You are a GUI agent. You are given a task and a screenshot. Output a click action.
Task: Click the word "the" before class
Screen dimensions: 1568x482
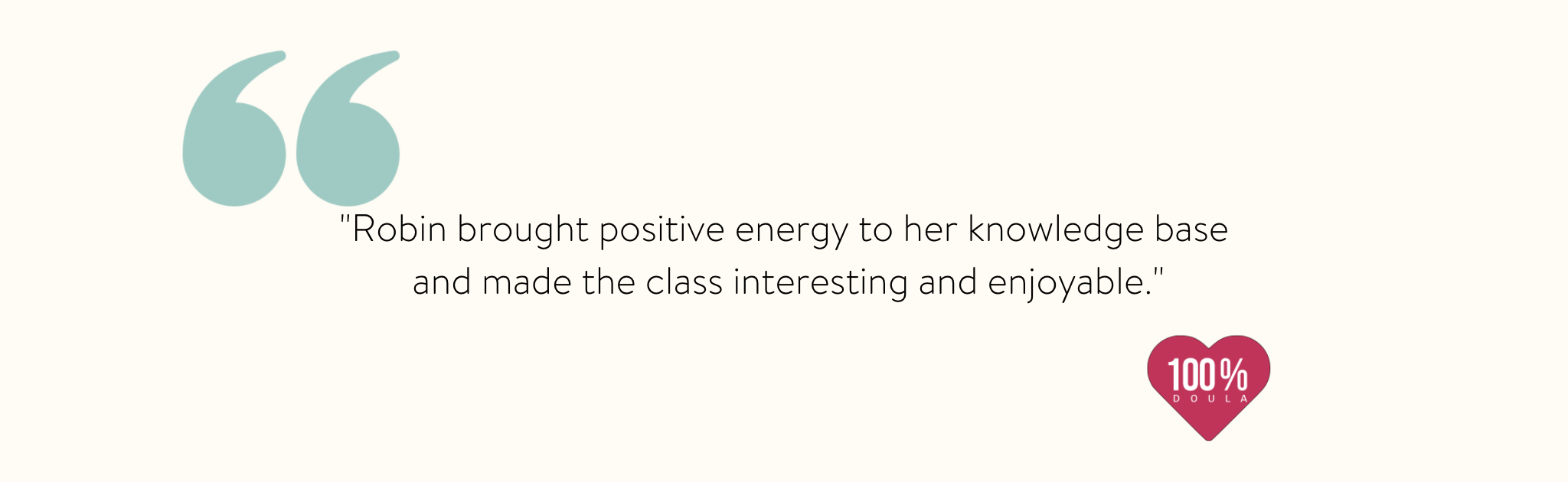609,282
